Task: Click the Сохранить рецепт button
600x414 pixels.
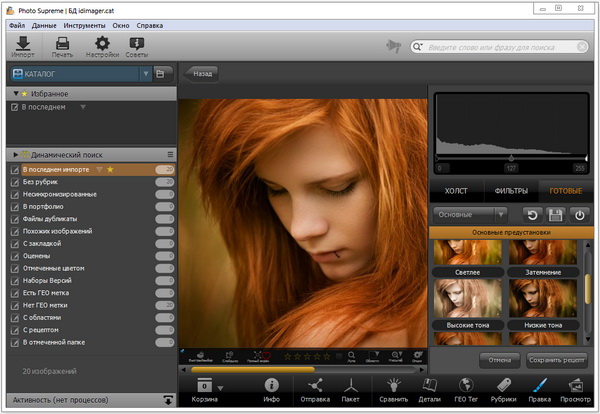Action: point(556,360)
